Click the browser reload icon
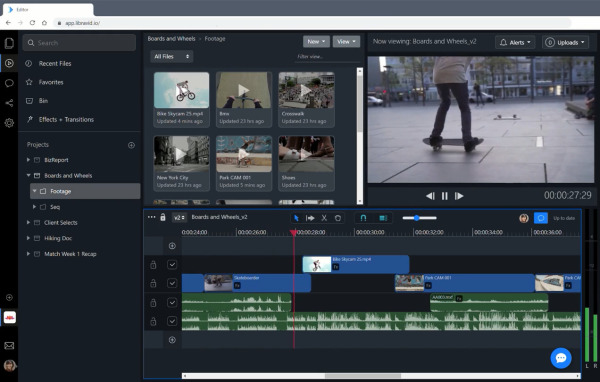This screenshot has width=600, height=382. (33, 23)
